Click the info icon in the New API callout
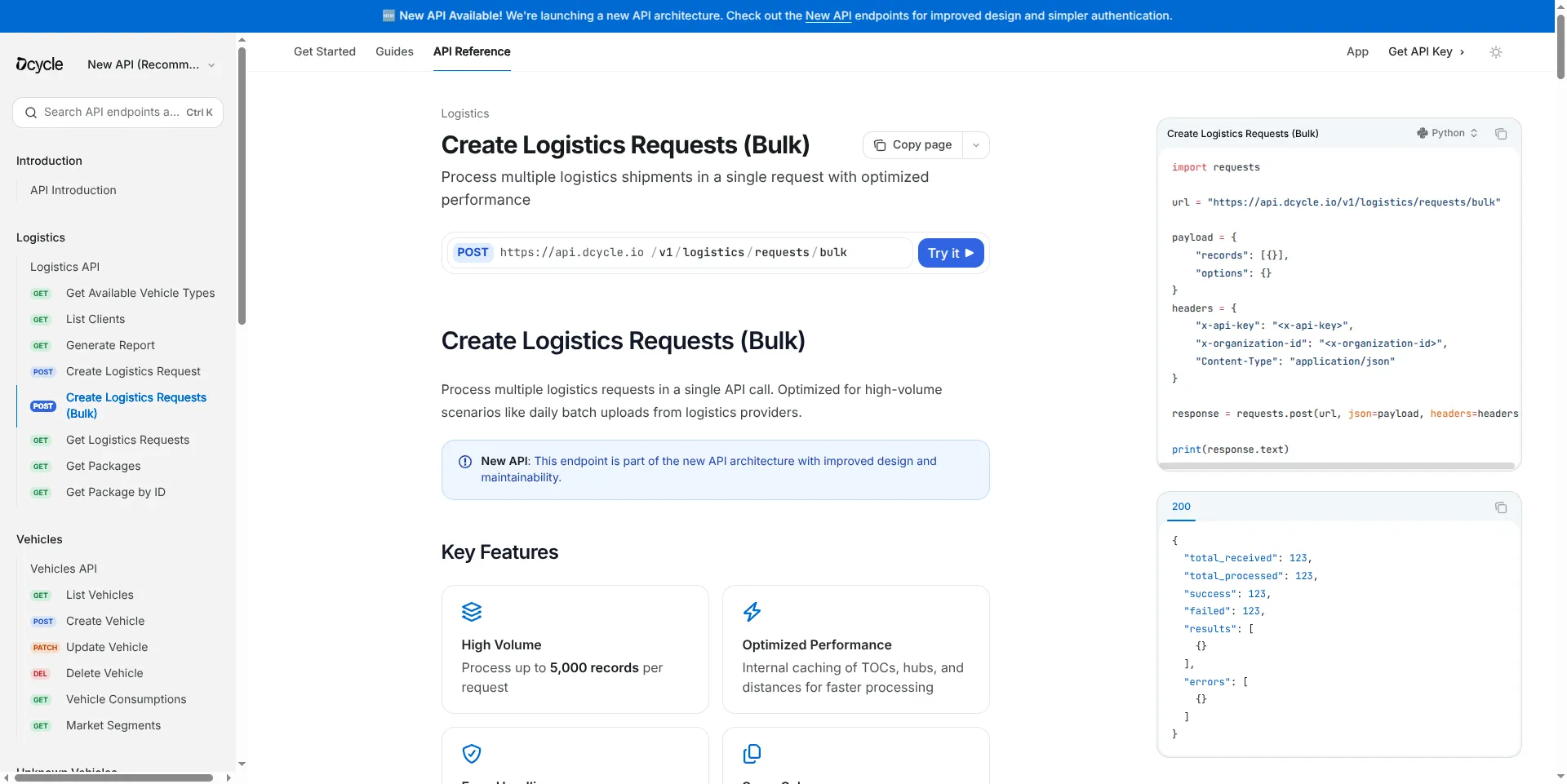 pos(464,462)
